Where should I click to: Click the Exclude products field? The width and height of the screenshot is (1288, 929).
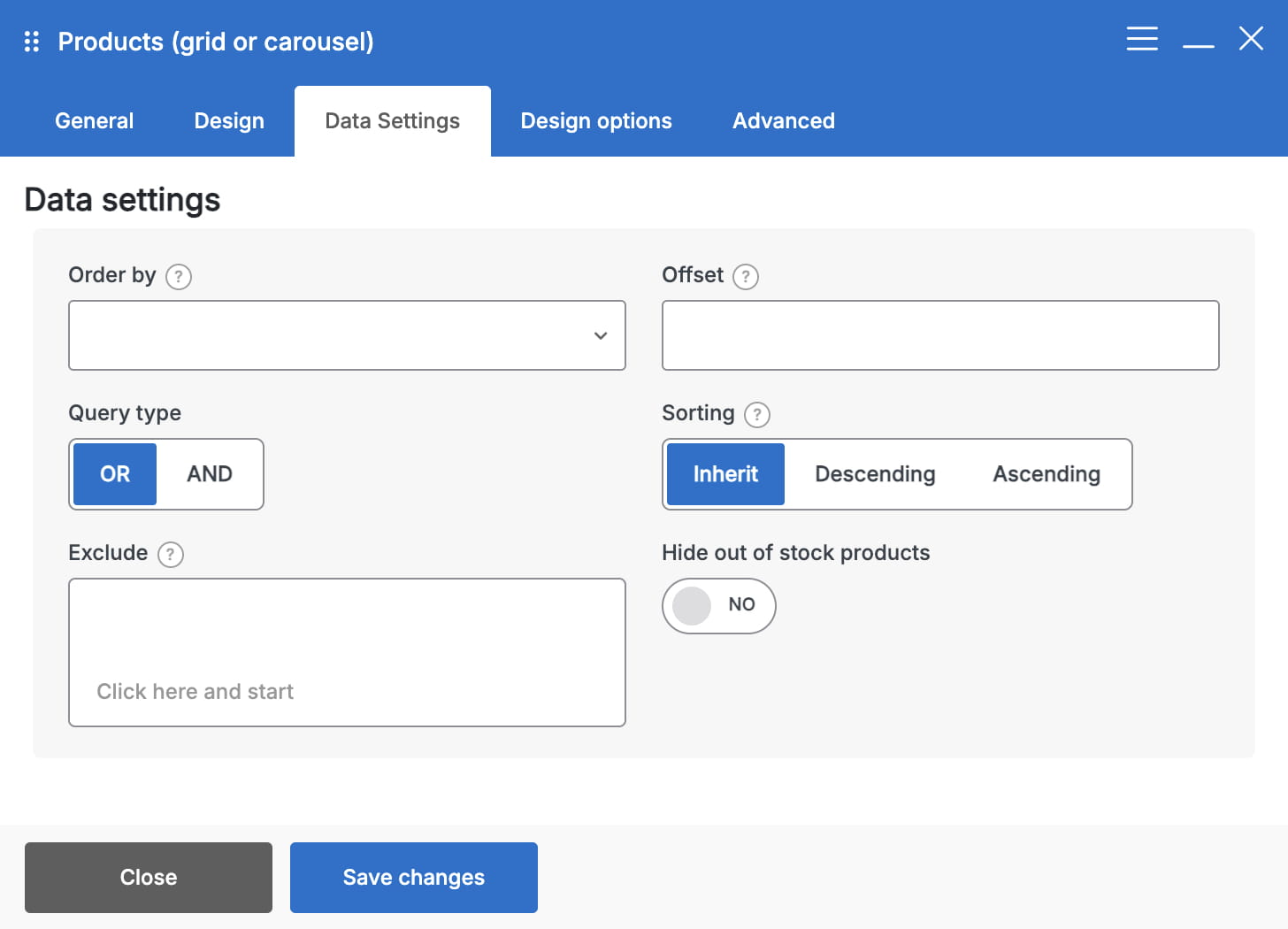tap(347, 653)
